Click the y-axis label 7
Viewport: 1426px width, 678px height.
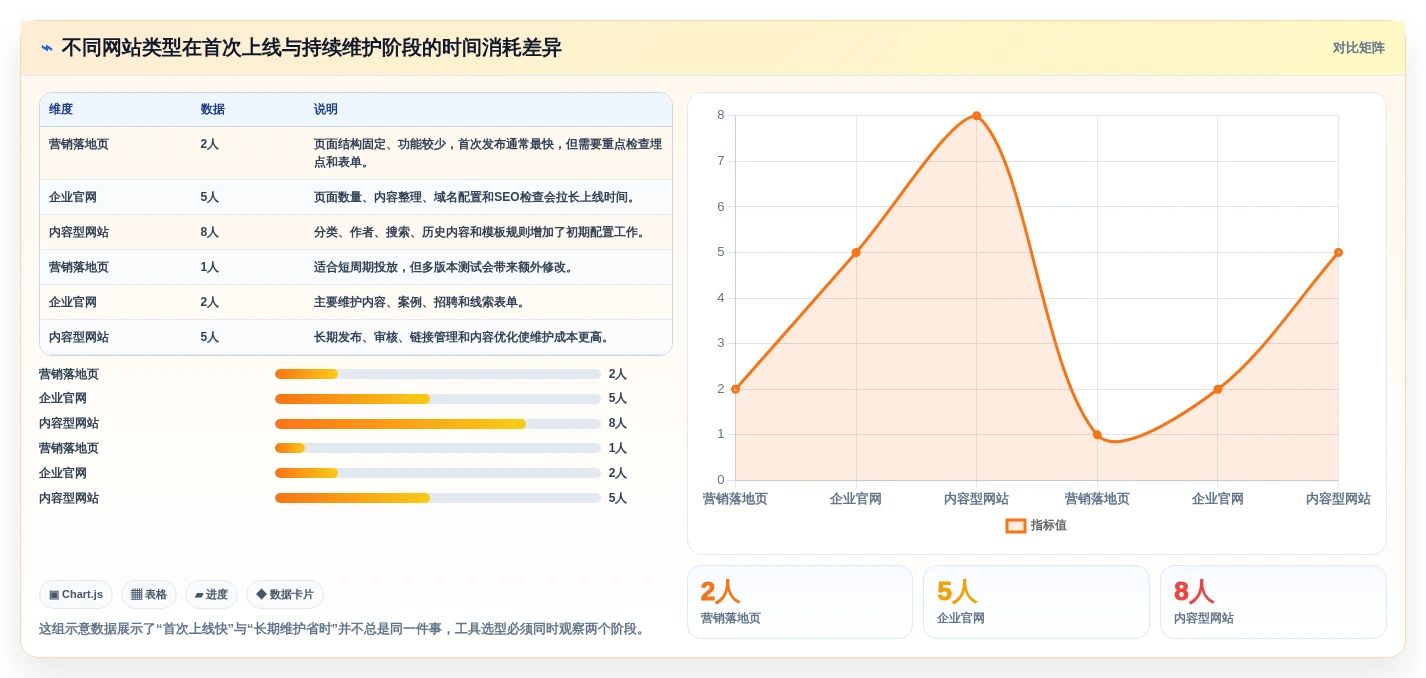tap(720, 161)
